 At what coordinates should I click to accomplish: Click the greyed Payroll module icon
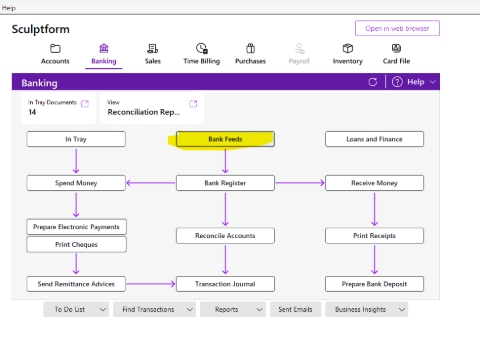[299, 49]
